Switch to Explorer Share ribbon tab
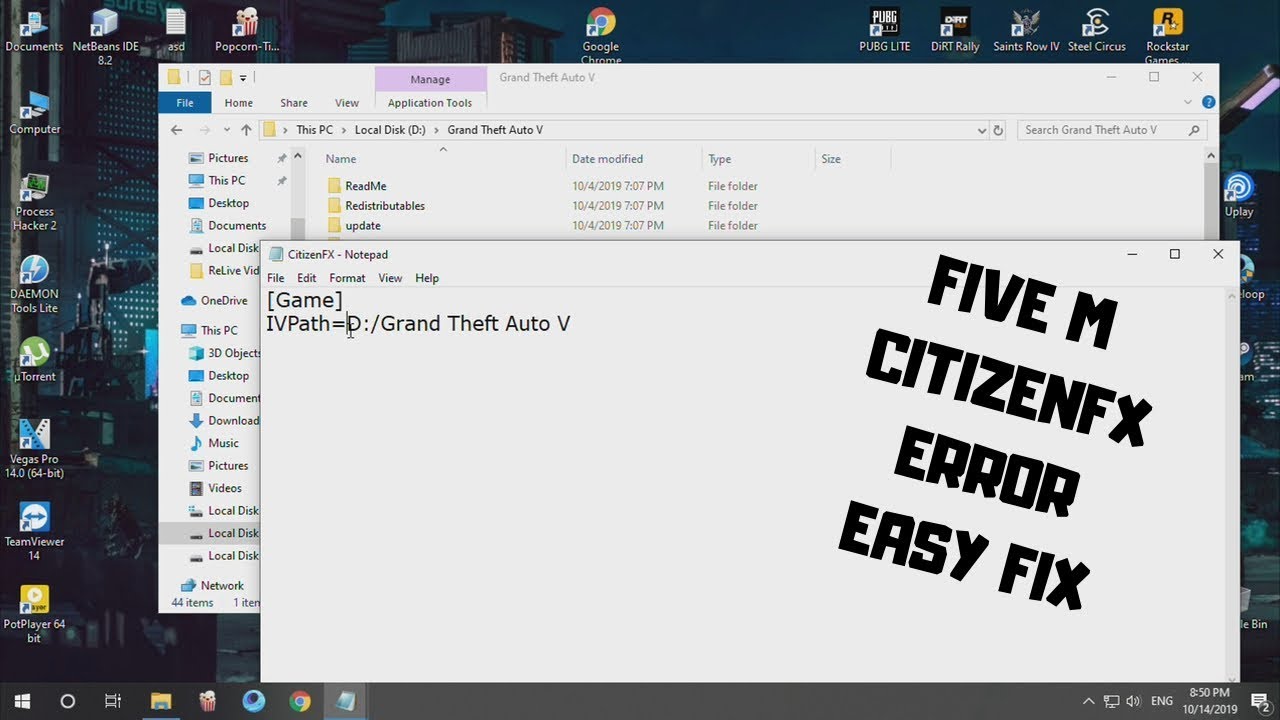 click(x=294, y=103)
